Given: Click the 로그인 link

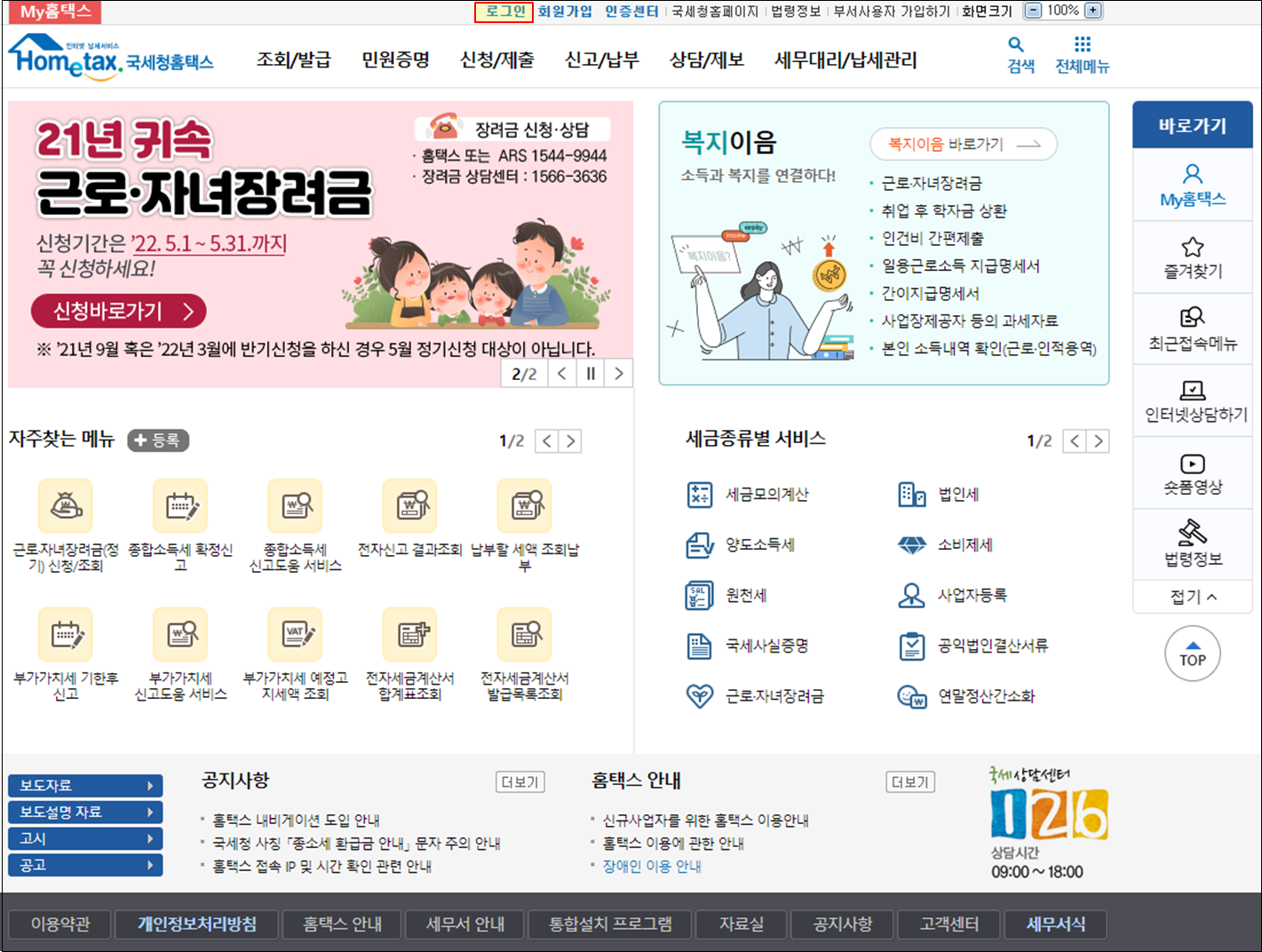Looking at the screenshot, I should point(504,12).
